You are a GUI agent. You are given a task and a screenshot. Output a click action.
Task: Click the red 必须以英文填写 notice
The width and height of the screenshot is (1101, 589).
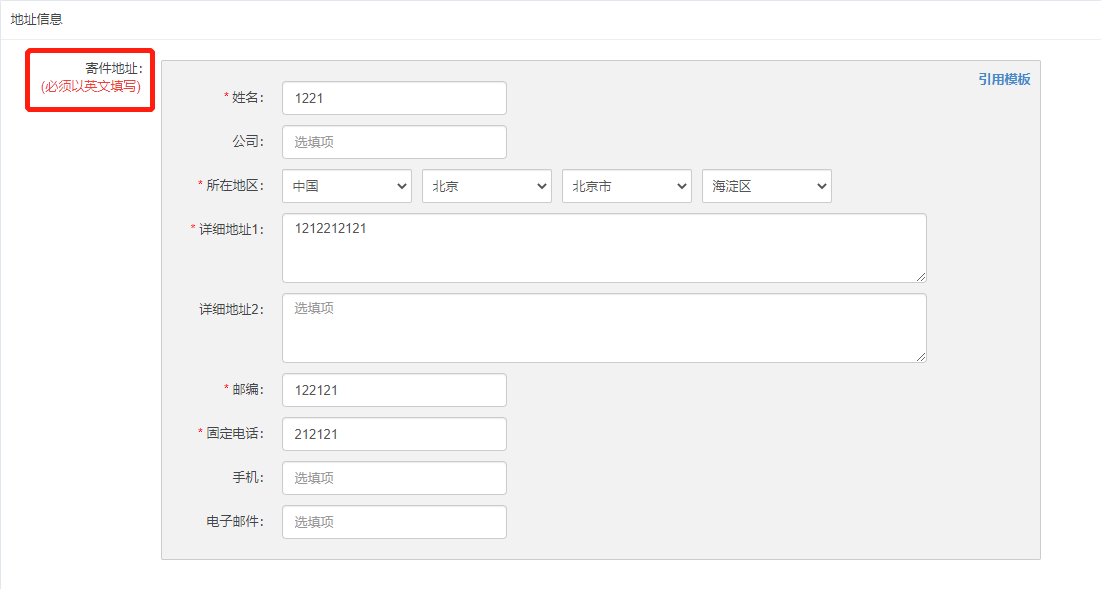point(91,86)
